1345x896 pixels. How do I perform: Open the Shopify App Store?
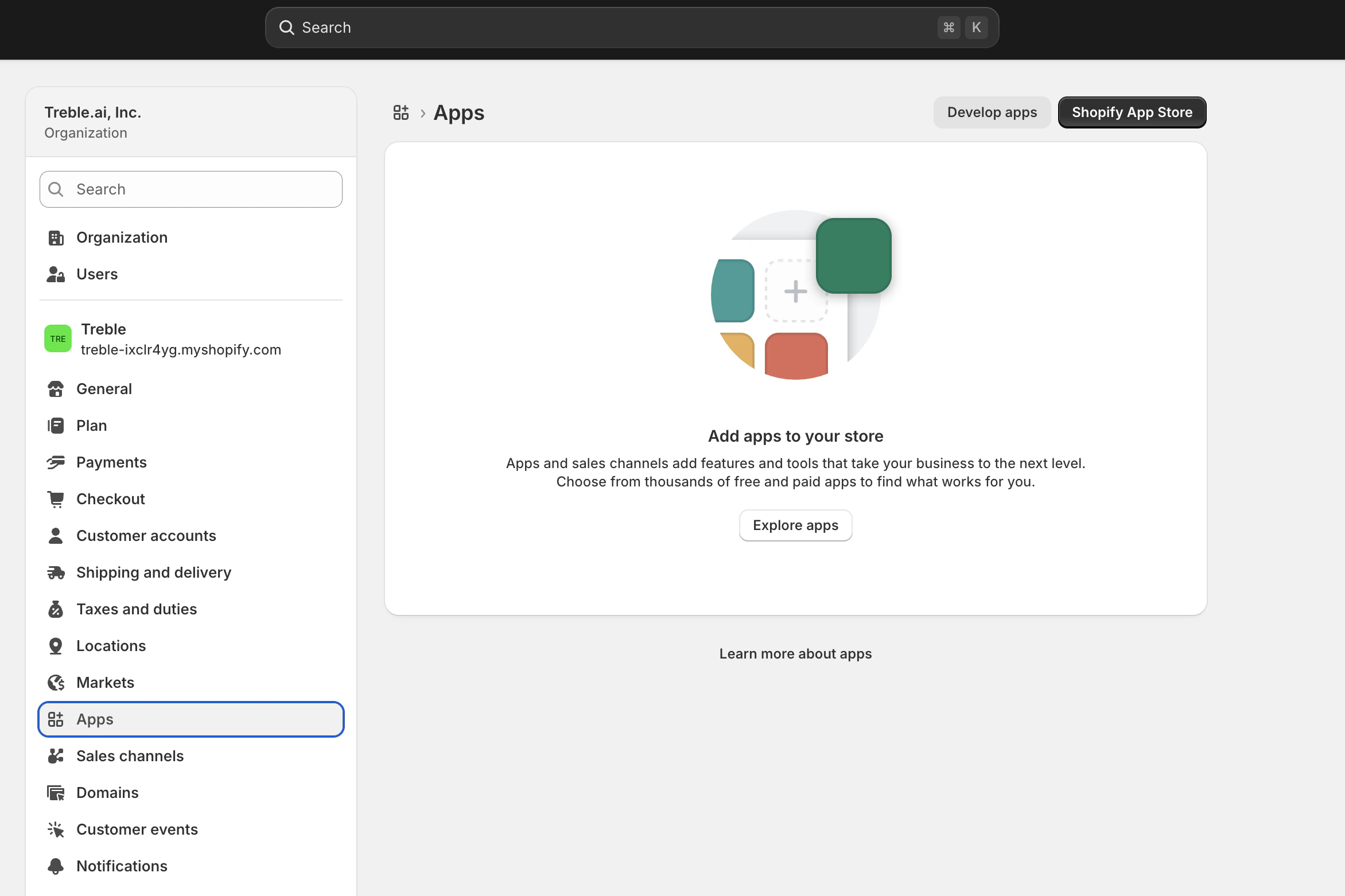(1132, 112)
